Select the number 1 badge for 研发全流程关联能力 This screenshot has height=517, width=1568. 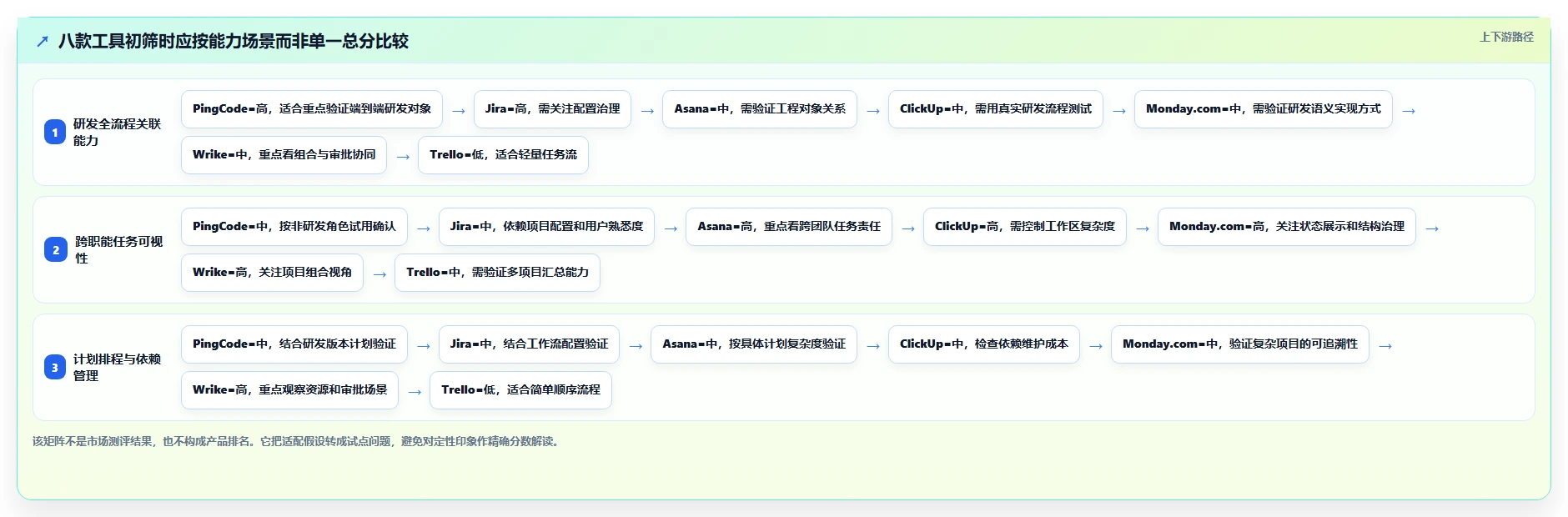(x=55, y=133)
